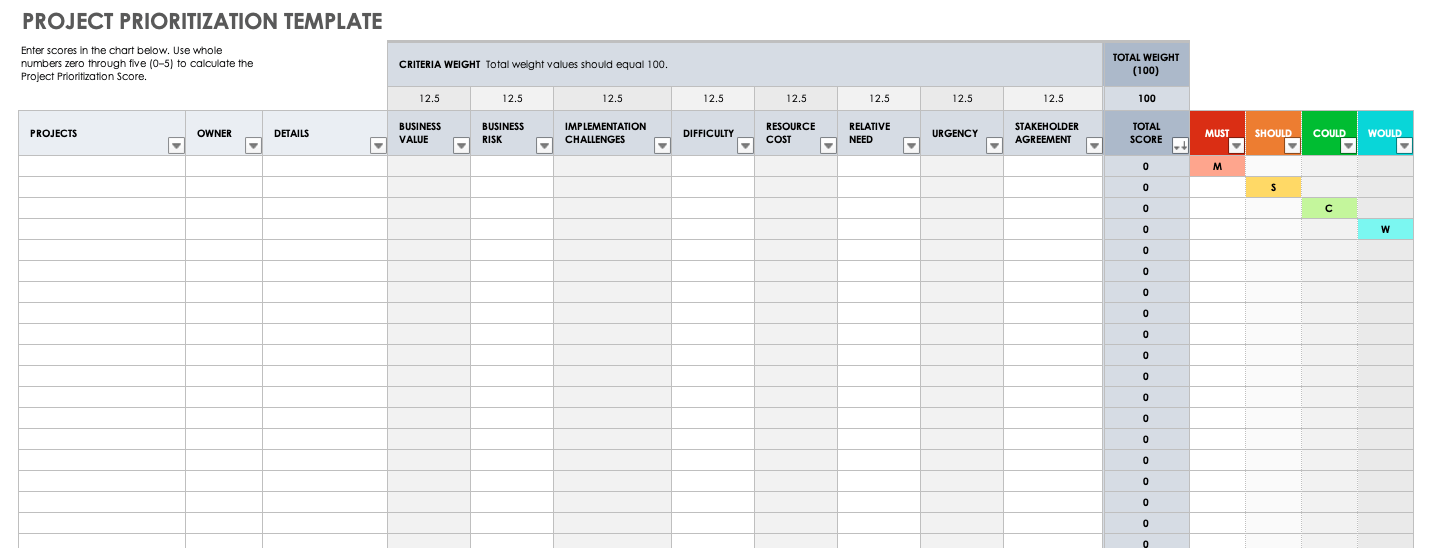This screenshot has width=1438, height=548.
Task: Select the yellow S cell
Action: [1273, 188]
